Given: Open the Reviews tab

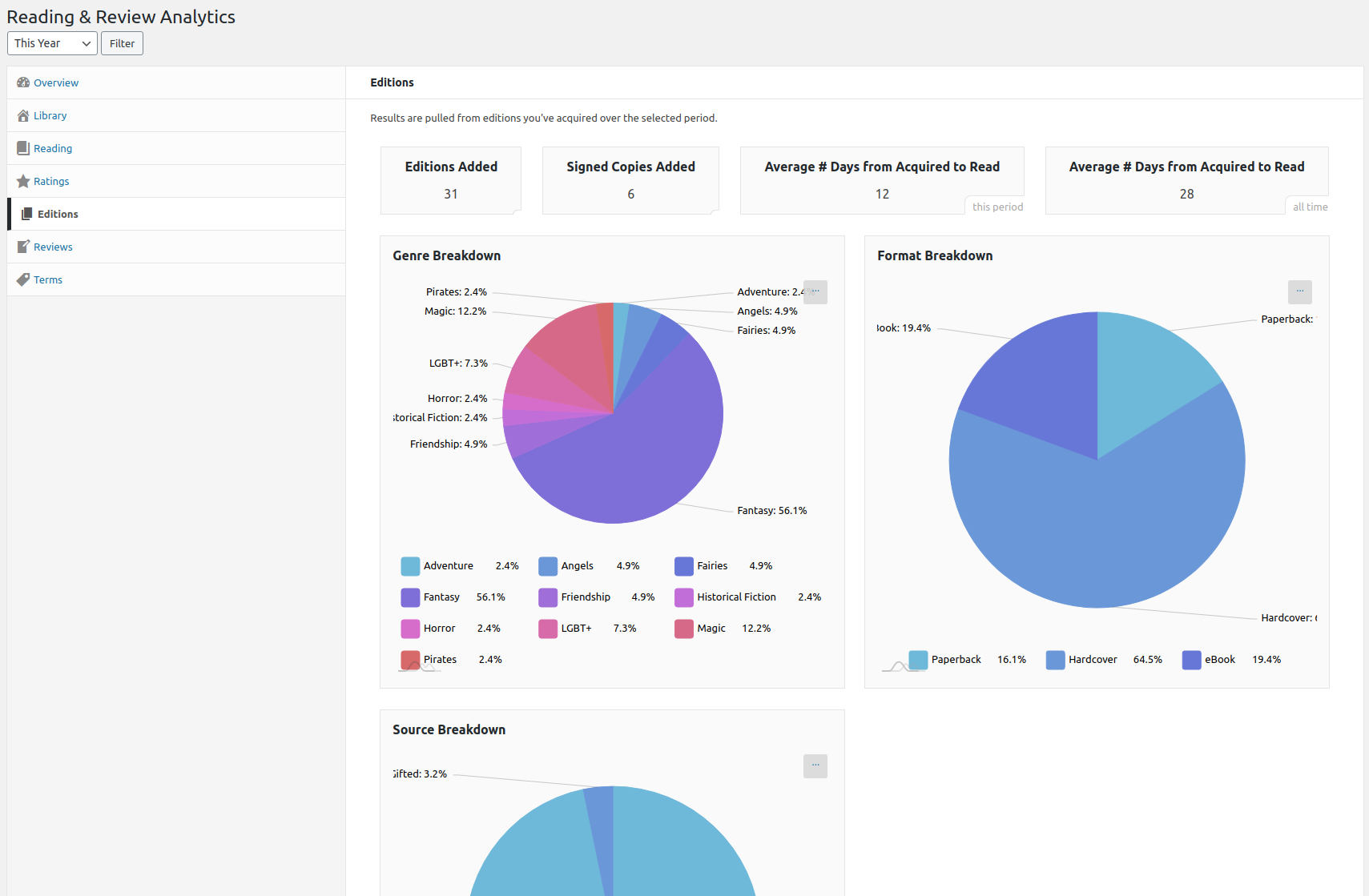Looking at the screenshot, I should coord(176,247).
